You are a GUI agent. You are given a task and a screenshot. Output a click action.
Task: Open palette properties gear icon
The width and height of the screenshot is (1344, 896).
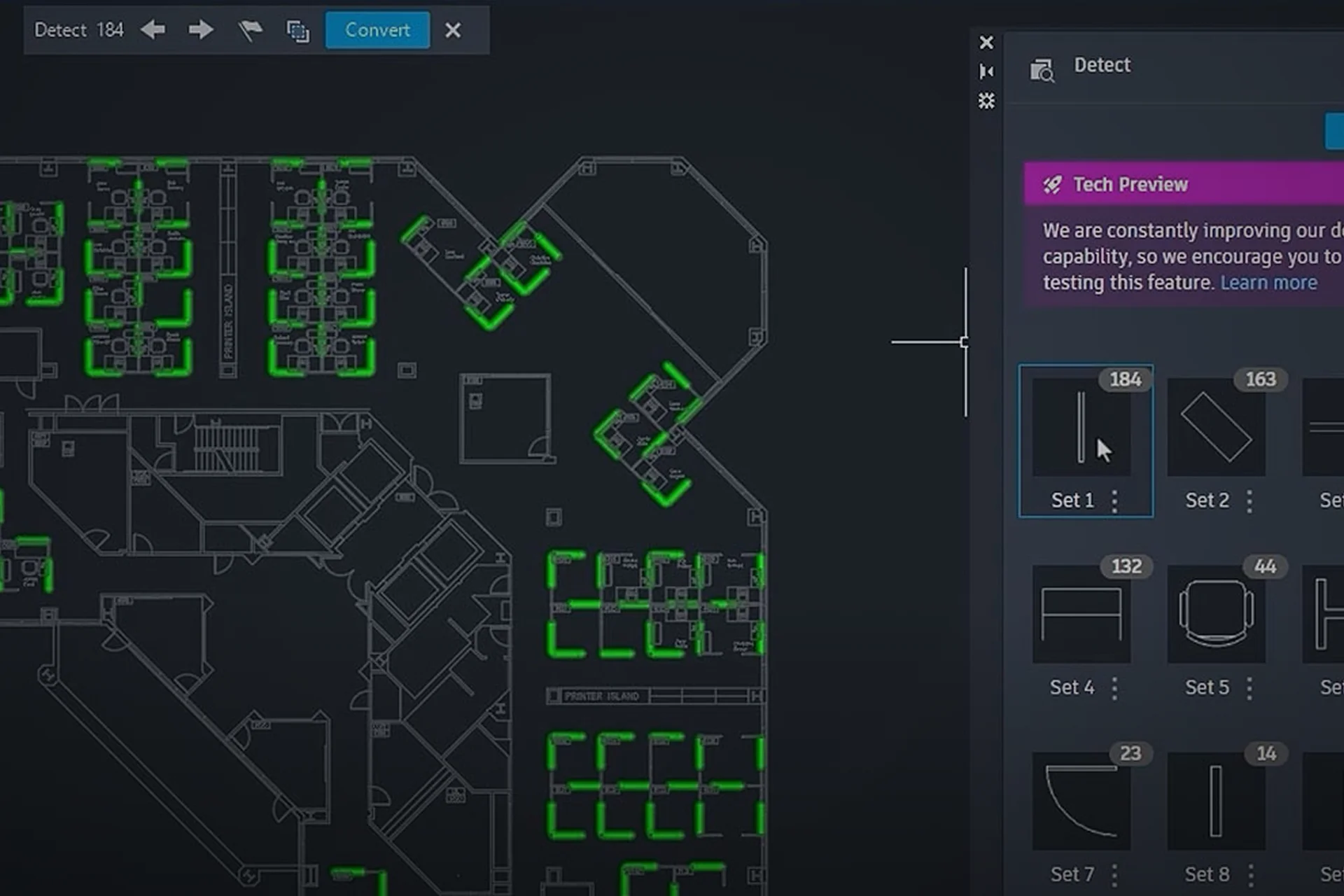pos(986,101)
